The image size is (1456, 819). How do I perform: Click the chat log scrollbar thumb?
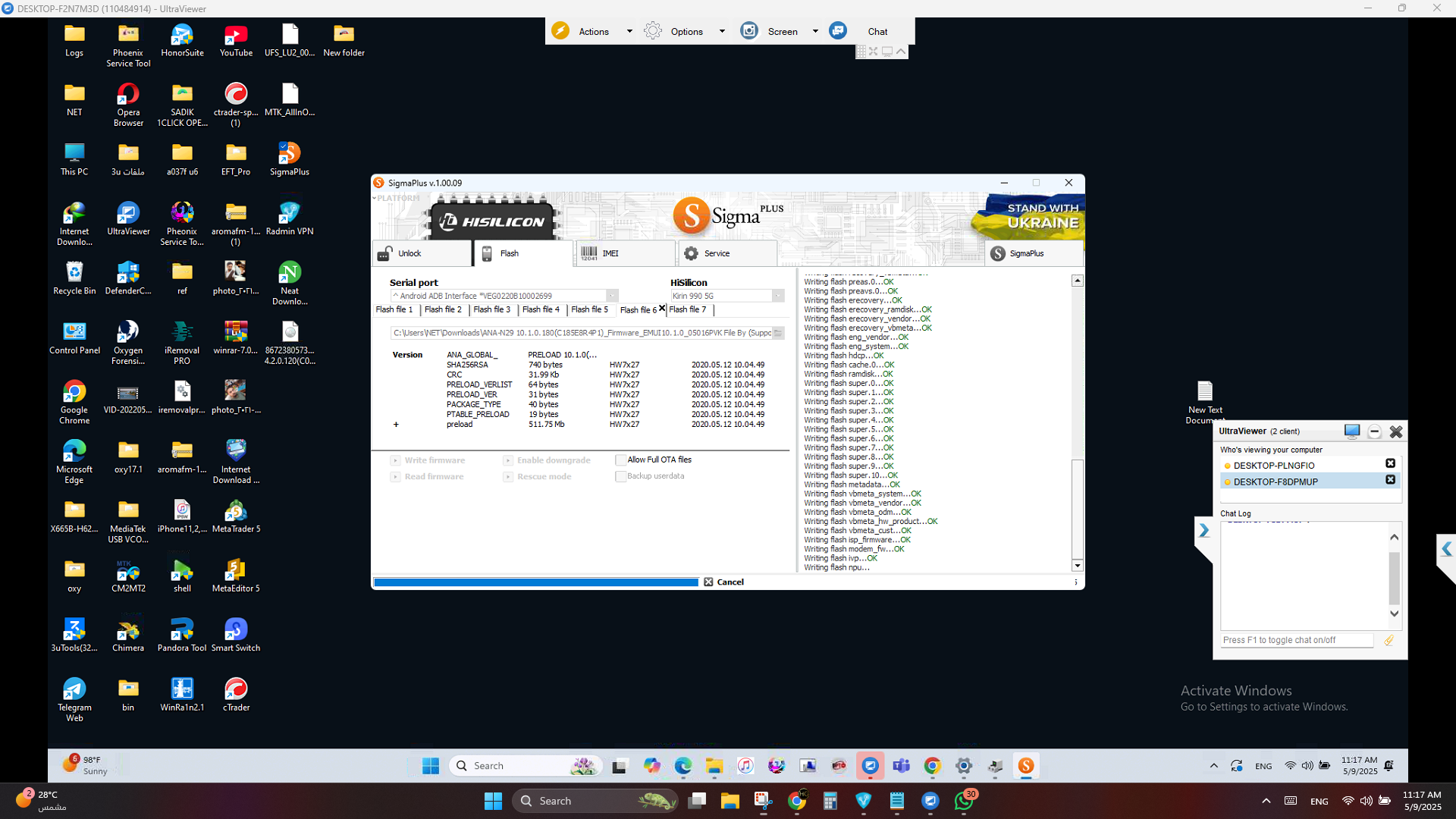pos(1394,578)
